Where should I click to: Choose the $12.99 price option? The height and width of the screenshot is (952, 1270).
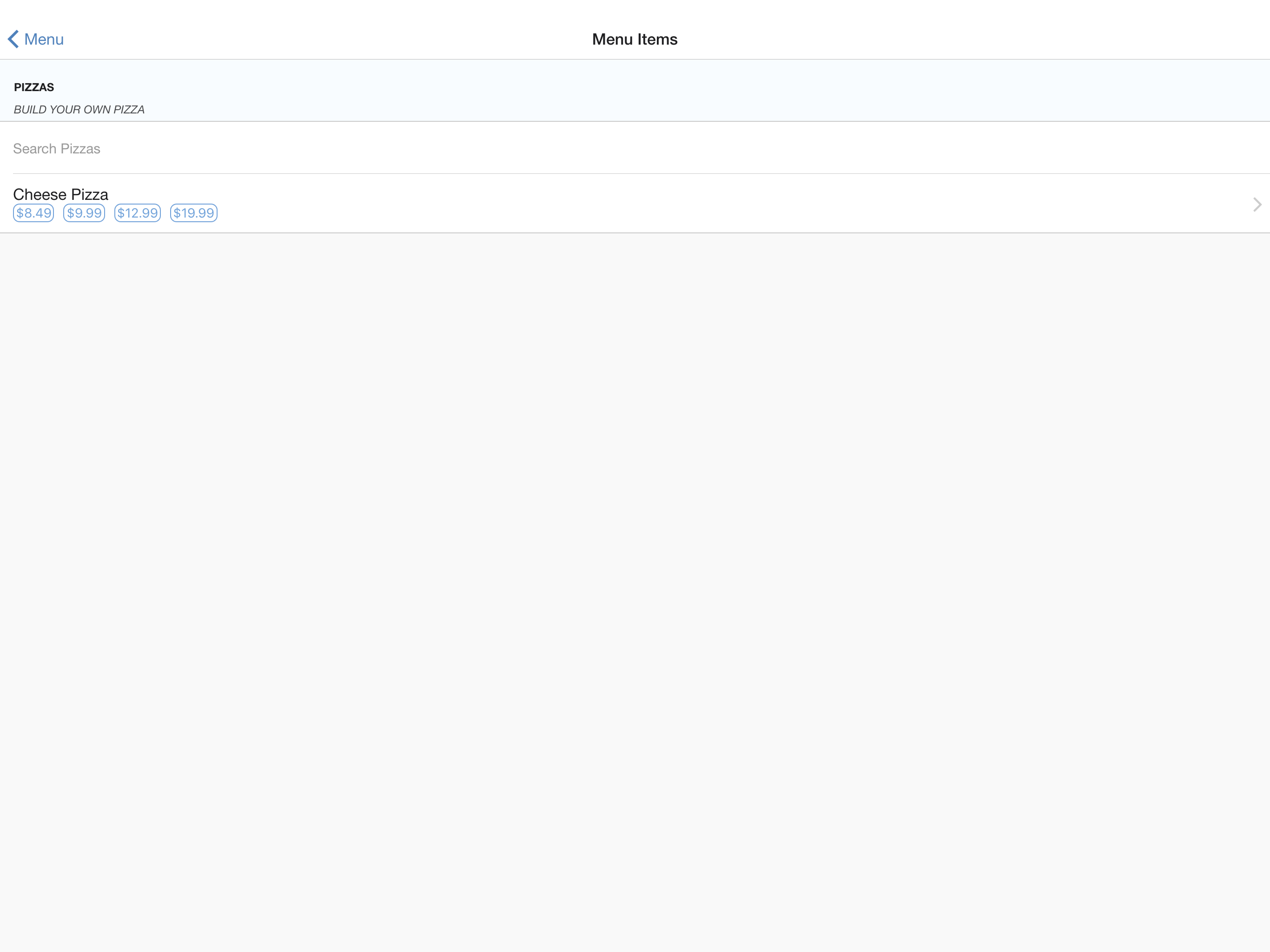point(137,213)
